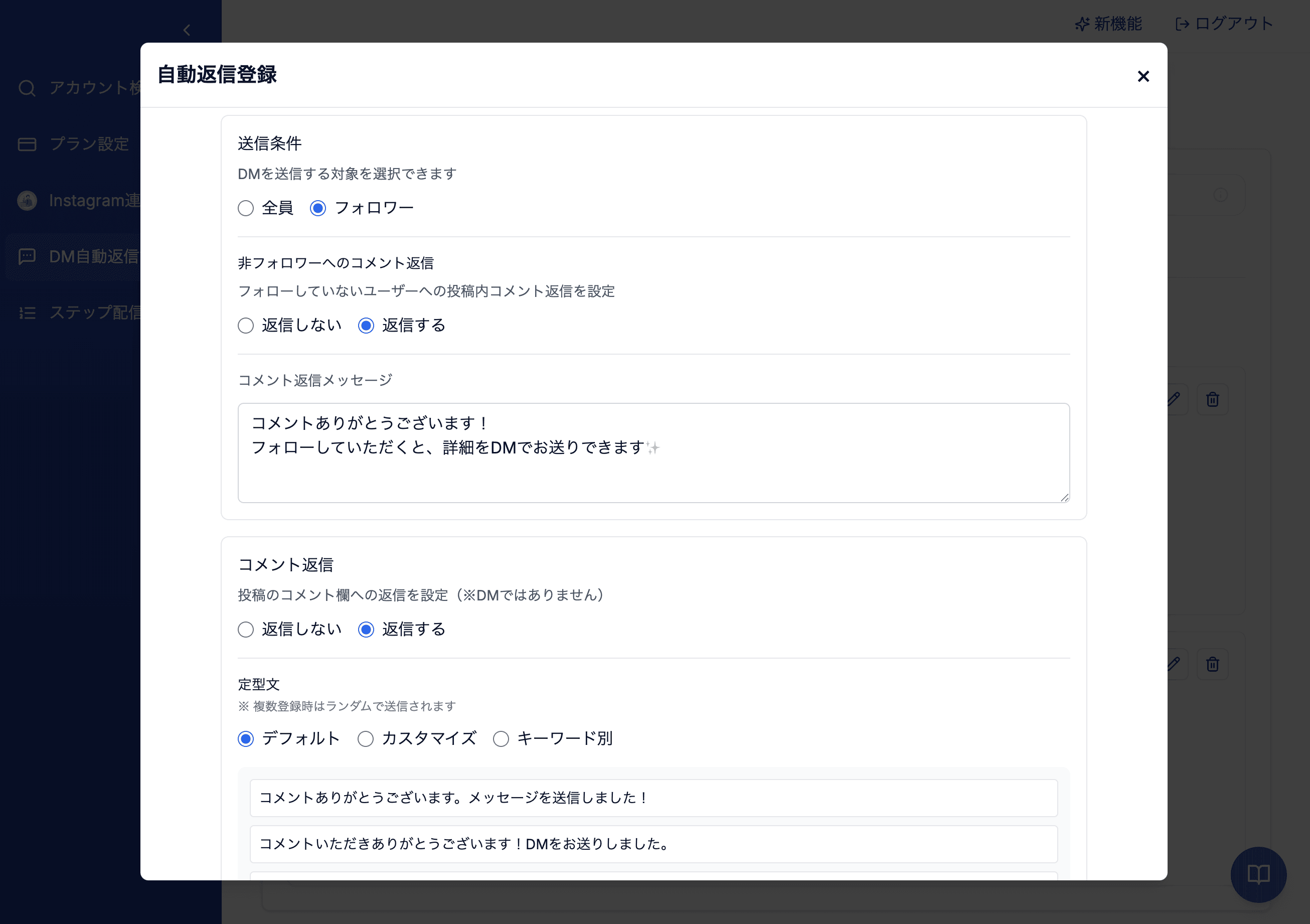This screenshot has height=924, width=1310.
Task: Focus the コメント返信メッセージ text area
Action: (653, 452)
